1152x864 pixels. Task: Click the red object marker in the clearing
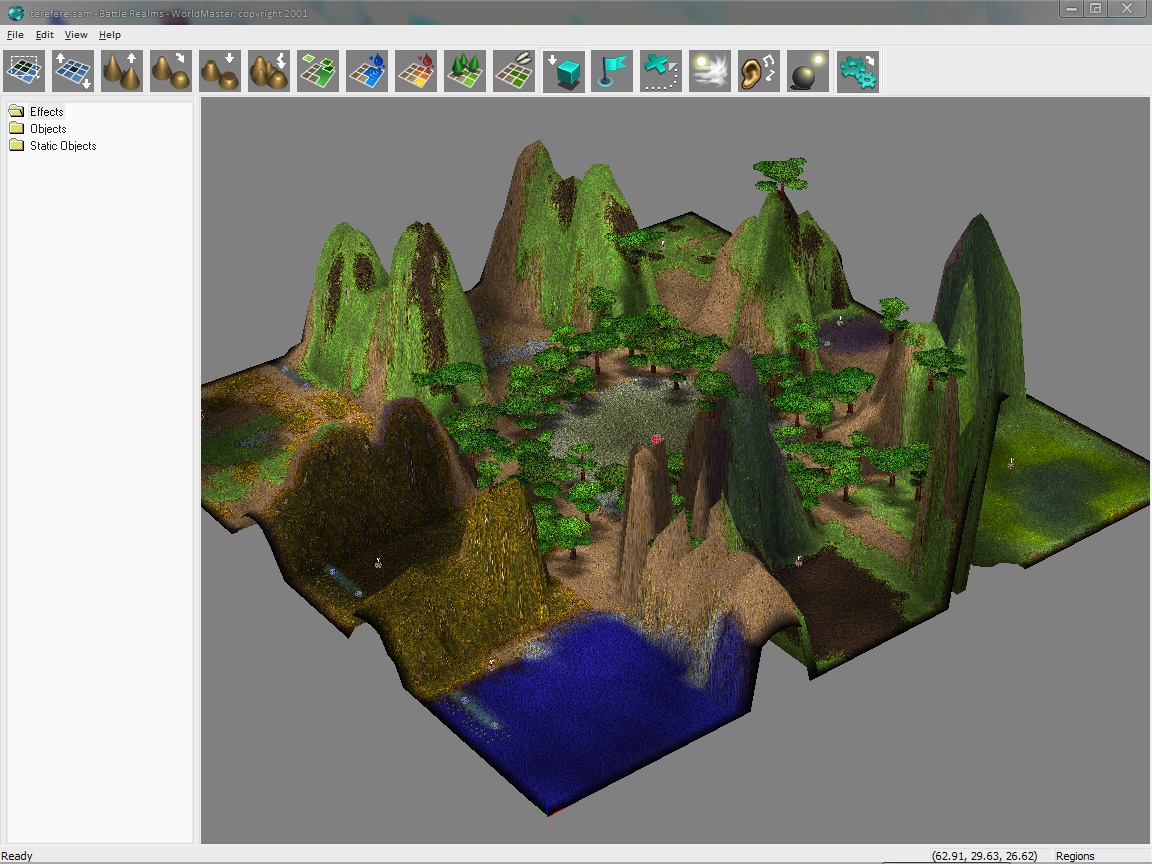pyautogui.click(x=657, y=439)
